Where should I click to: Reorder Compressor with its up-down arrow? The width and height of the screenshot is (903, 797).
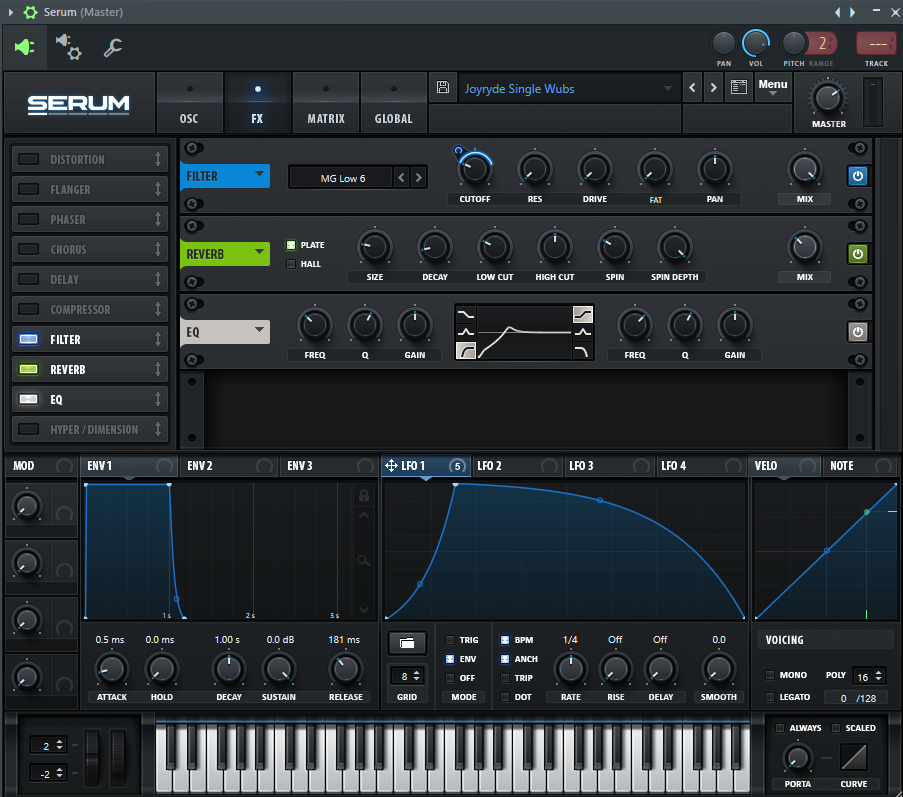click(x=158, y=309)
